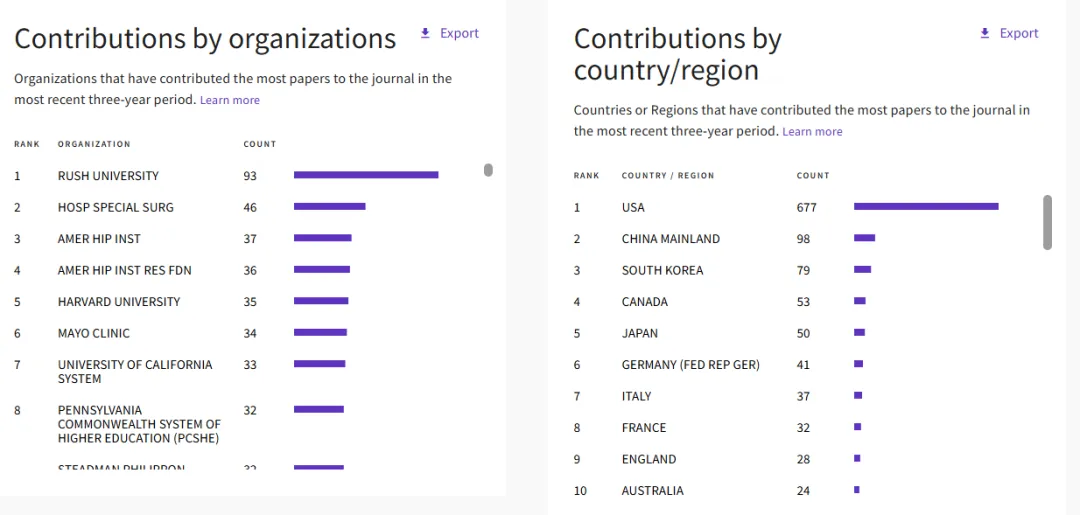Click the USA count bar
1080x515 pixels.
pyautogui.click(x=926, y=207)
